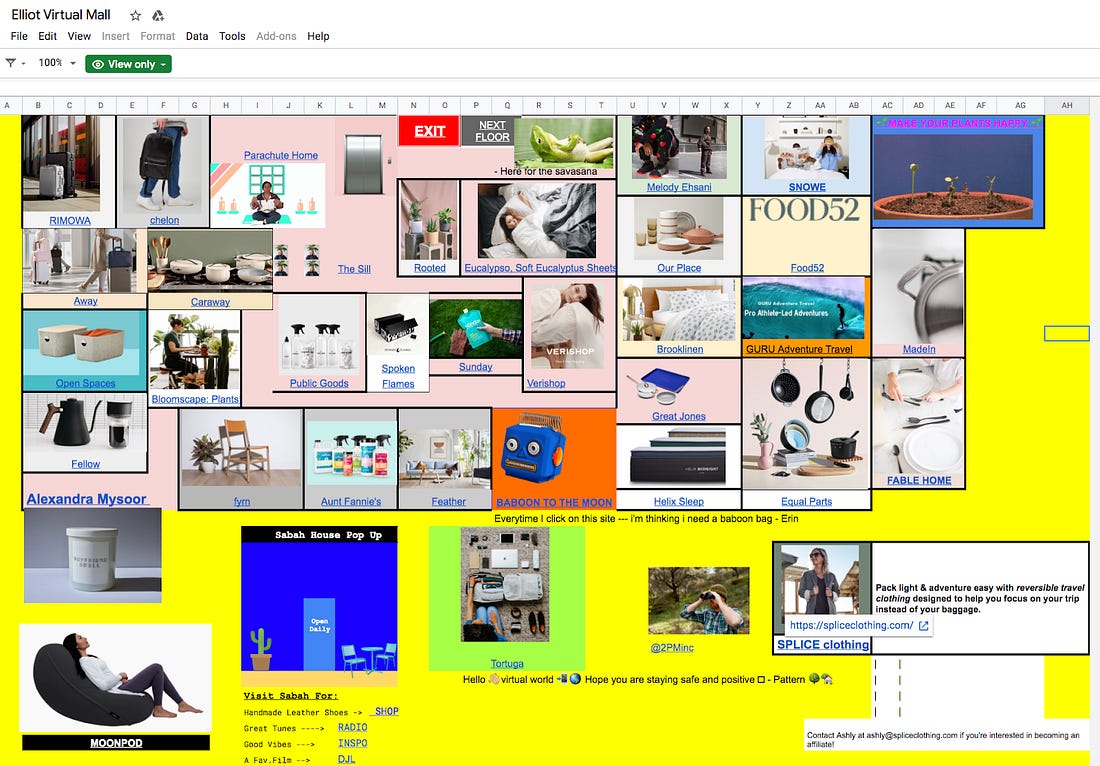Follow the Away link
Viewport: 1100px width, 766px height.
(86, 301)
